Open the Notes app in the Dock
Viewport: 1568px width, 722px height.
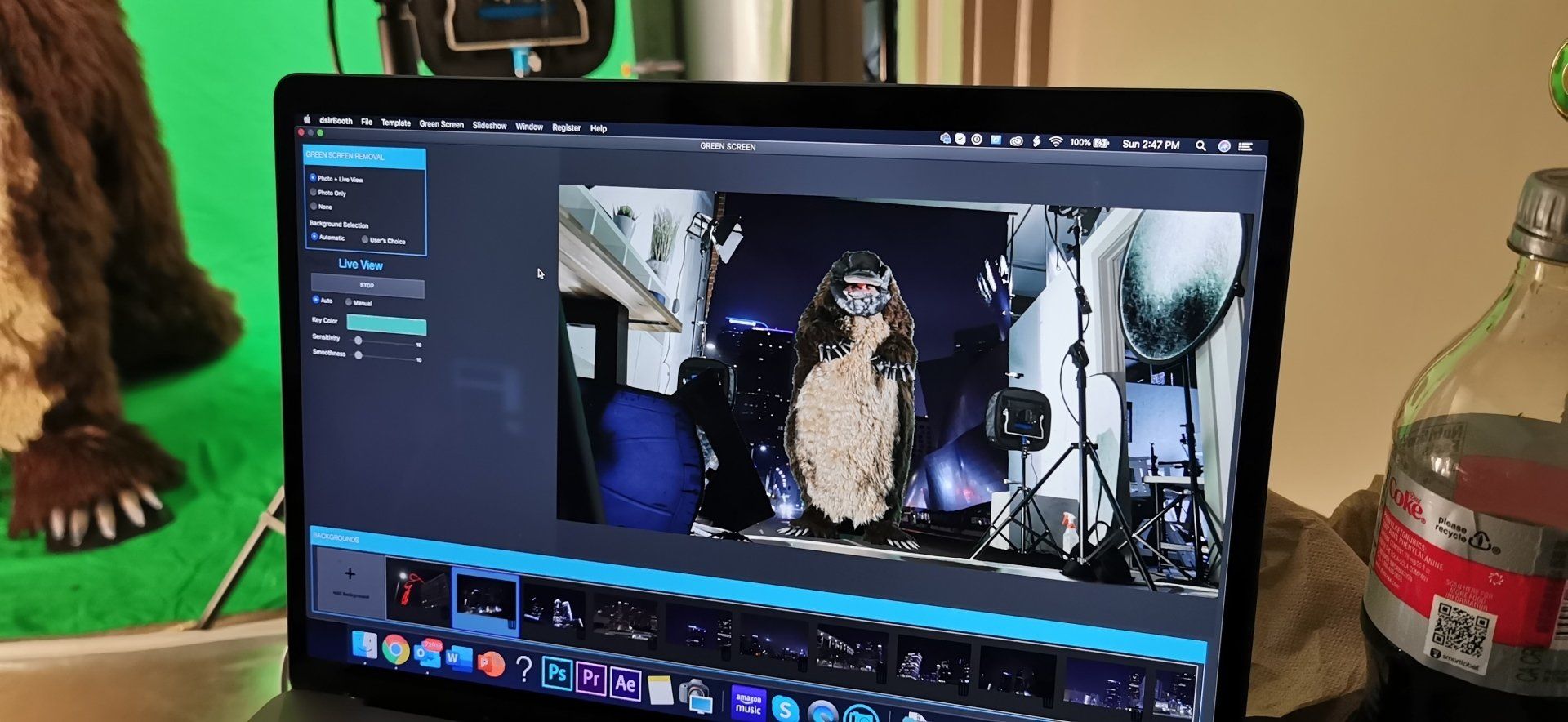coord(661,689)
